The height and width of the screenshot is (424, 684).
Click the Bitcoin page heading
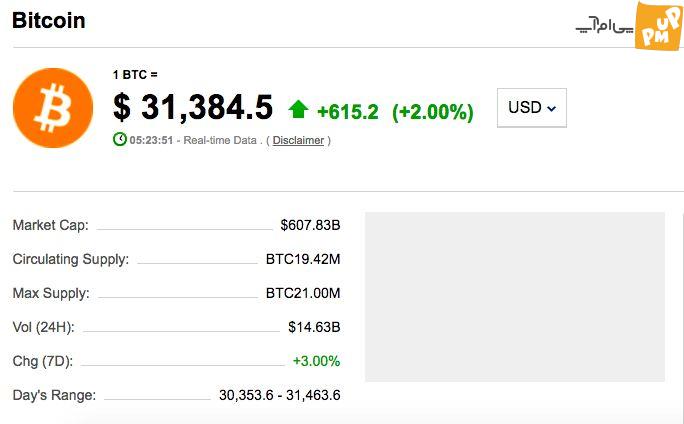[x=48, y=21]
